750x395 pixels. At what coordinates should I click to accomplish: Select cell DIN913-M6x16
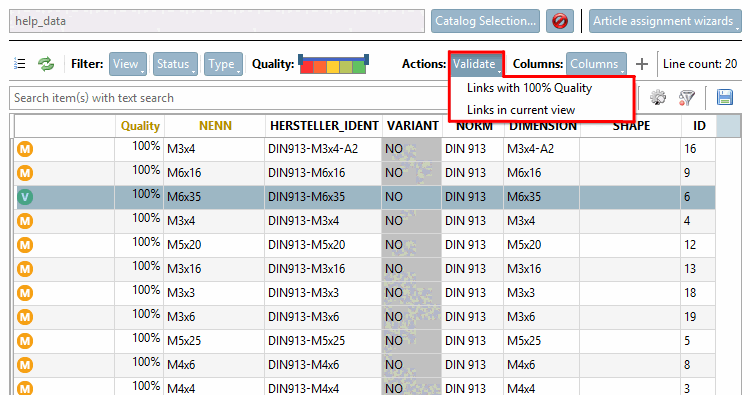pos(323,173)
